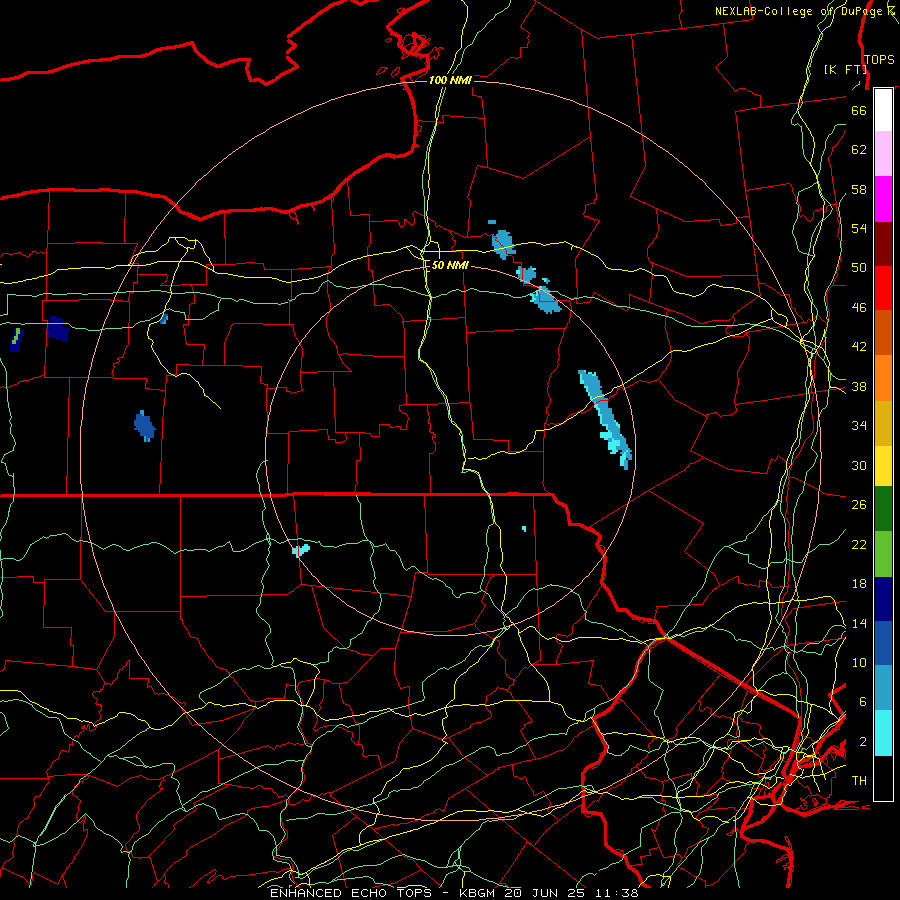Image resolution: width=900 pixels, height=900 pixels.
Task: Click legend value '34'
Action: [x=859, y=426]
